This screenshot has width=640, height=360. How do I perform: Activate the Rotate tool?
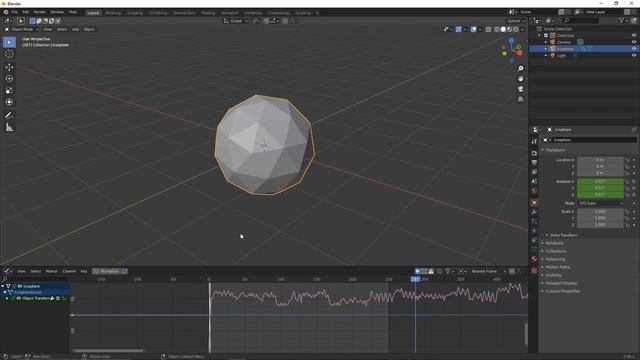point(9,79)
